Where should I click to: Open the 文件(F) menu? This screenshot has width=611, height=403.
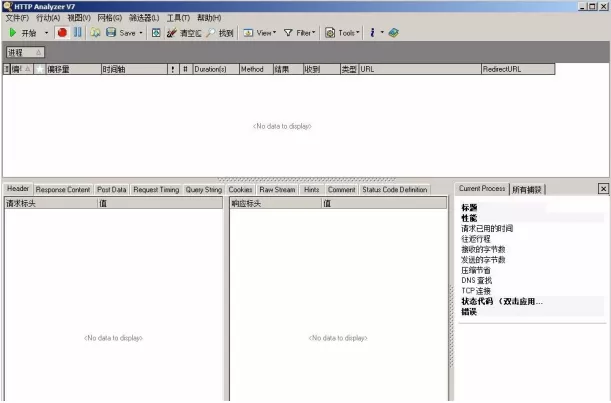click(17, 18)
